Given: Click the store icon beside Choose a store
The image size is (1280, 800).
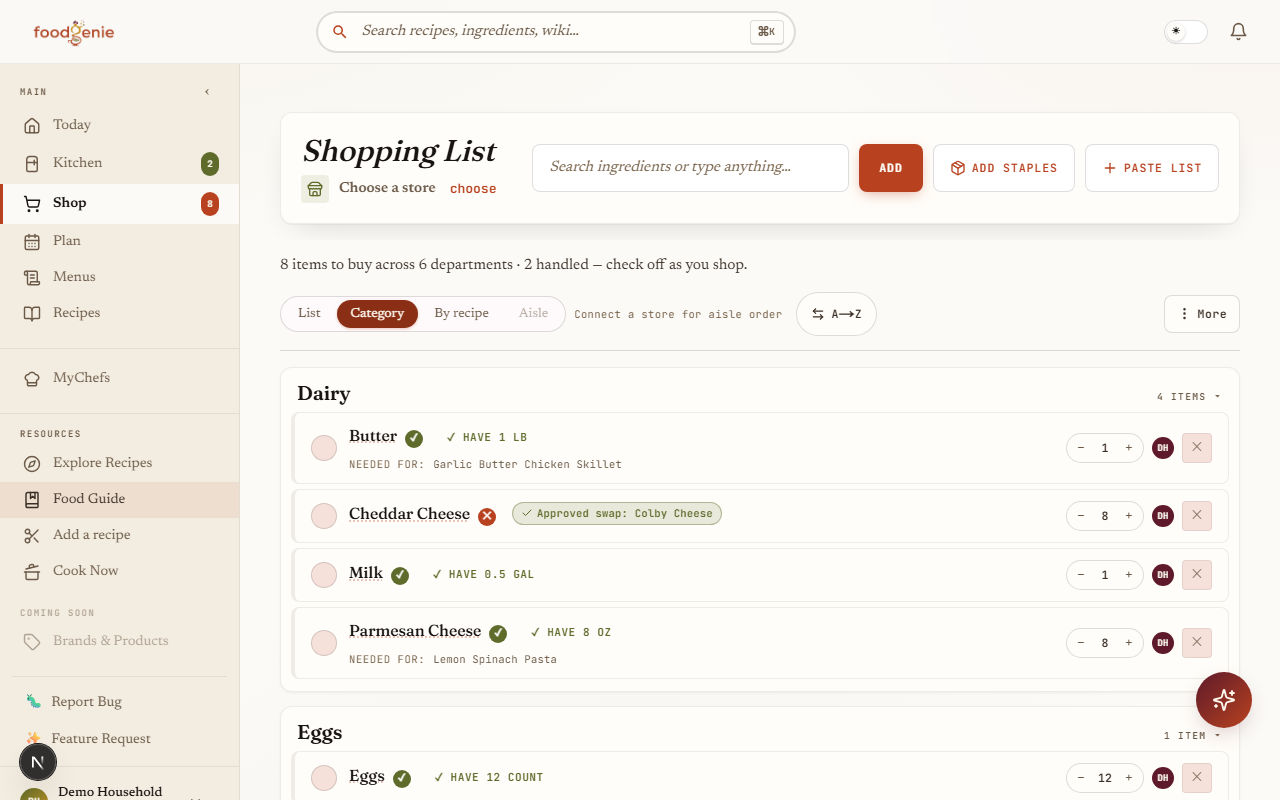Looking at the screenshot, I should 315,189.
